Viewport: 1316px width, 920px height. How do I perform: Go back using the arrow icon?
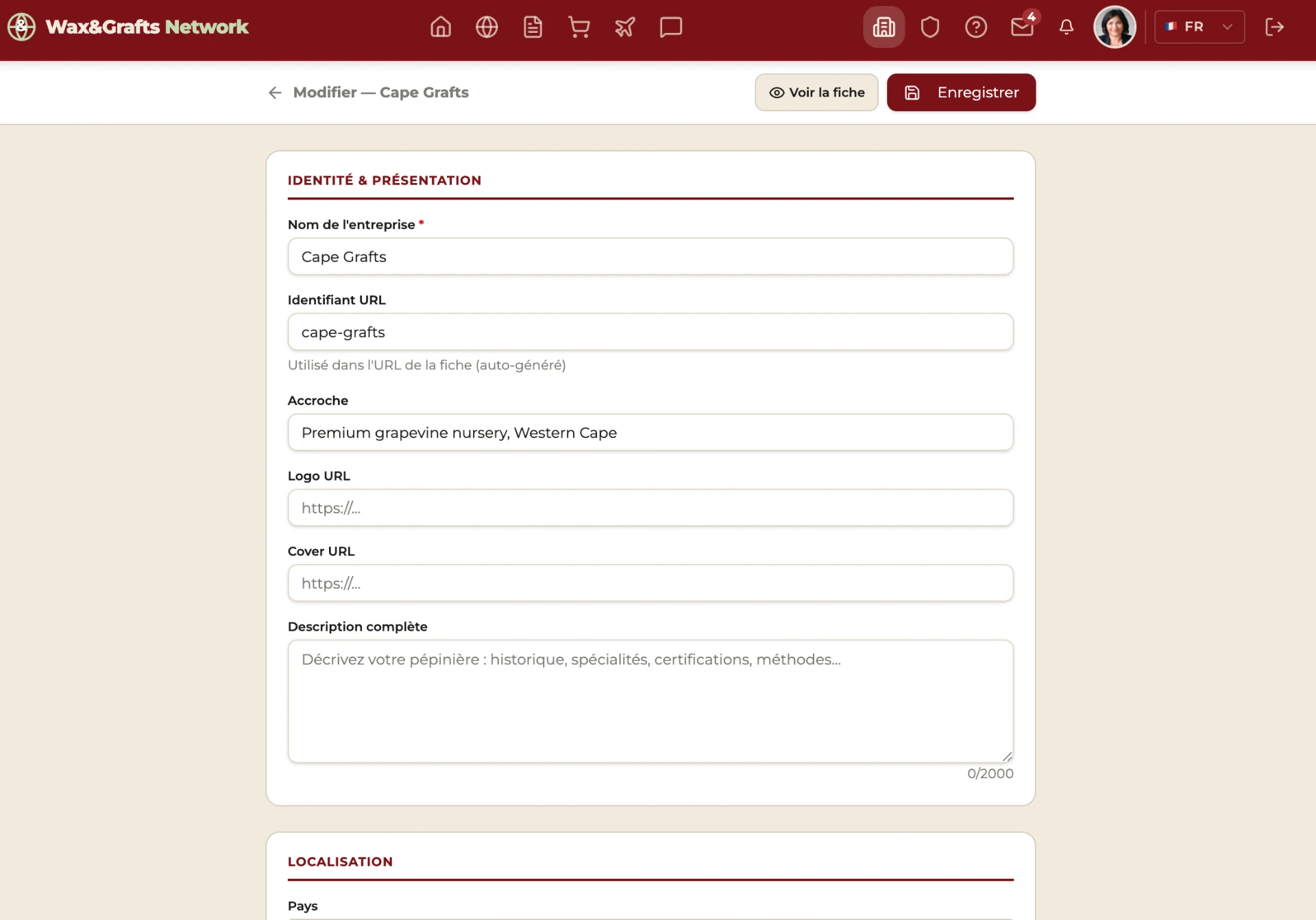275,93
